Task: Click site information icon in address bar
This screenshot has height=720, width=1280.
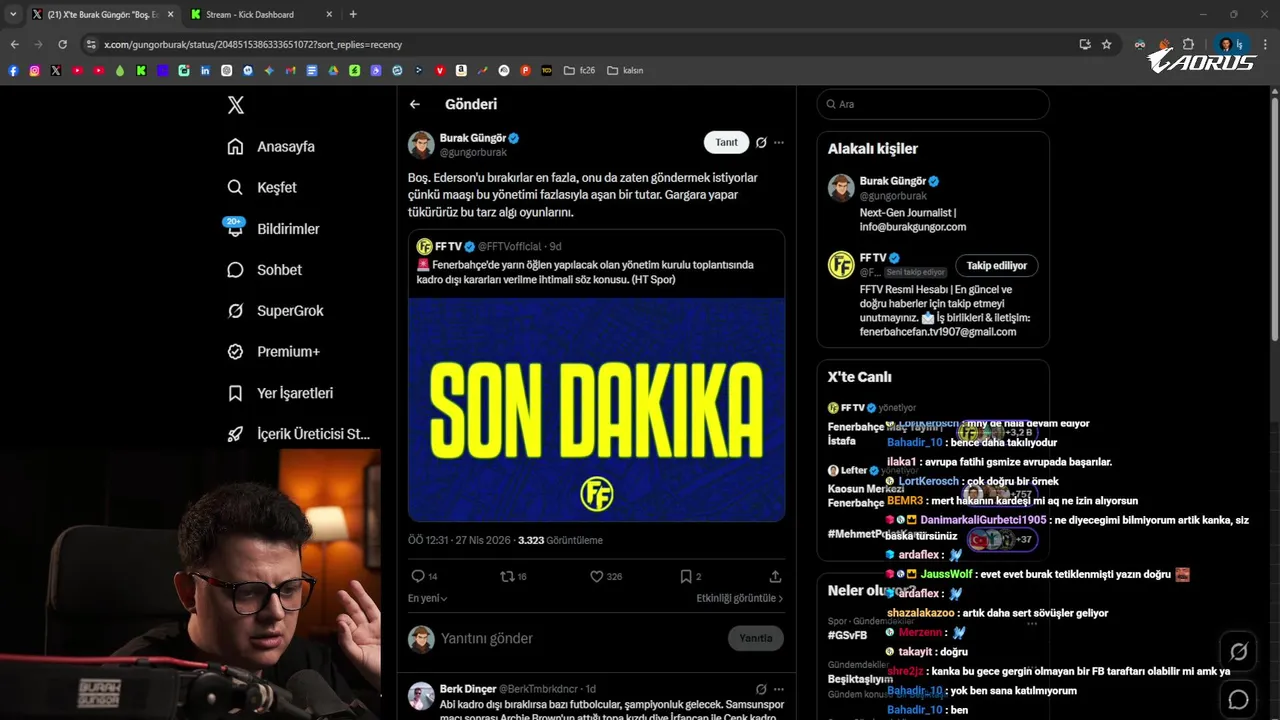Action: [x=91, y=44]
